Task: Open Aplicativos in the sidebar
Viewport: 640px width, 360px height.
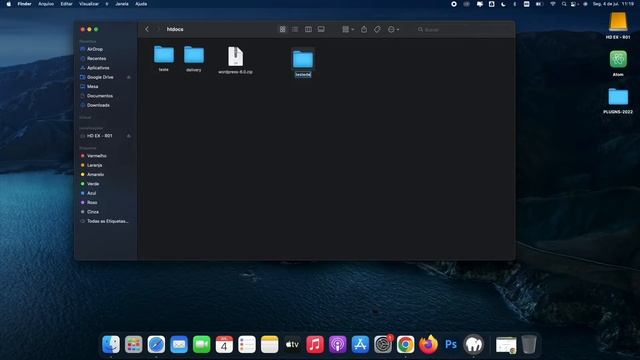Action: 98,68
